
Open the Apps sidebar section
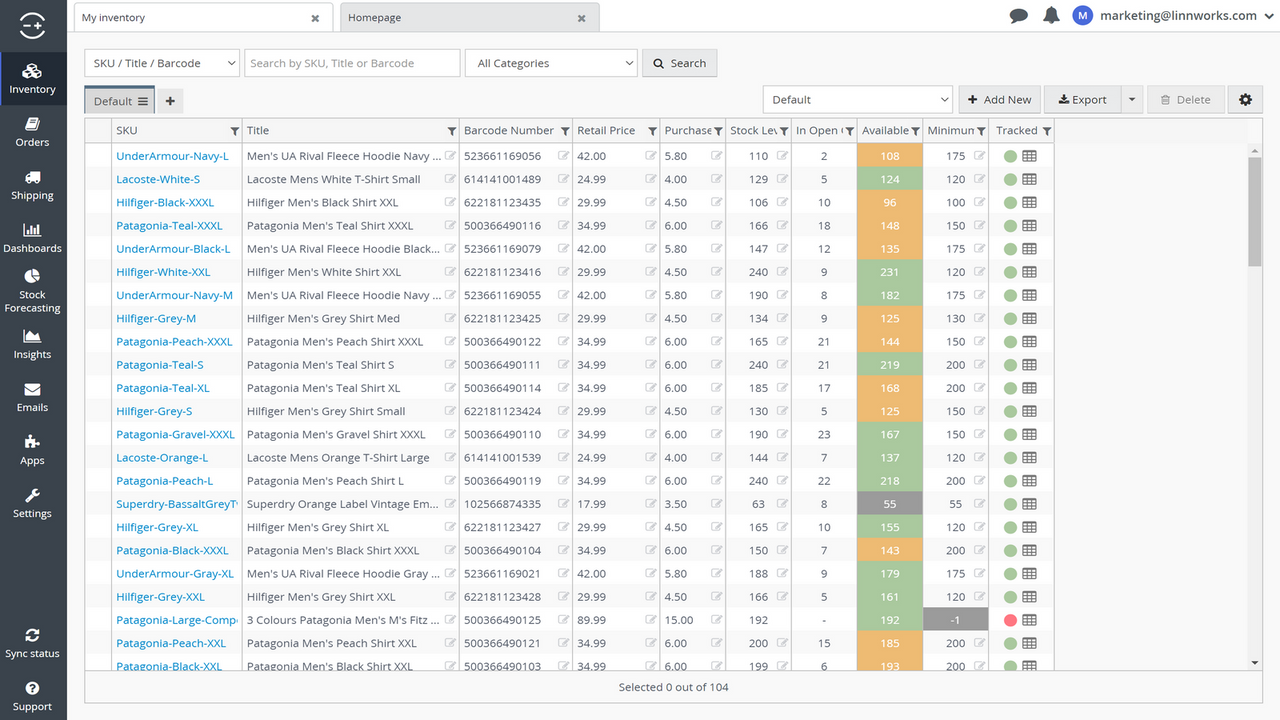coord(33,450)
